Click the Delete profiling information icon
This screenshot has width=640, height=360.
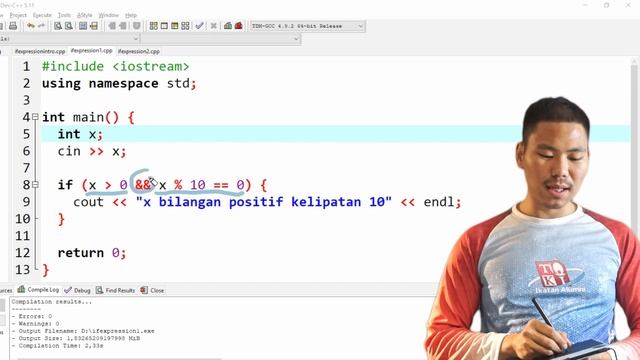(x=238, y=26)
